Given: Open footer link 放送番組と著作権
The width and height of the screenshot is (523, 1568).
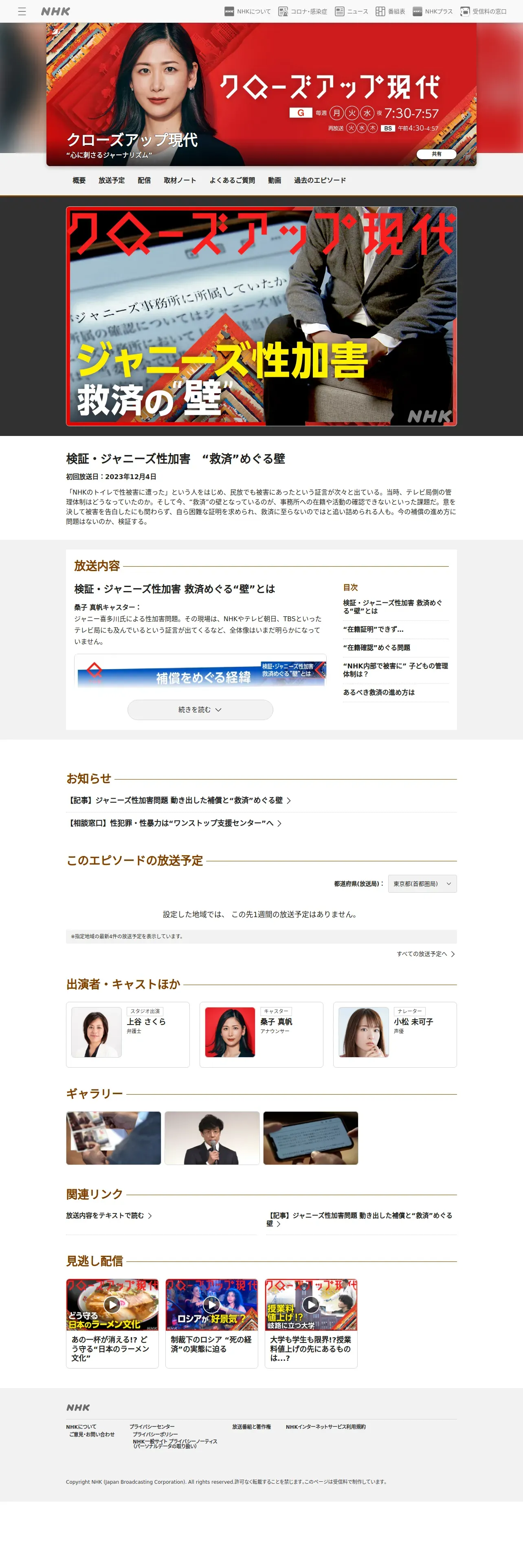Looking at the screenshot, I should 251,1427.
